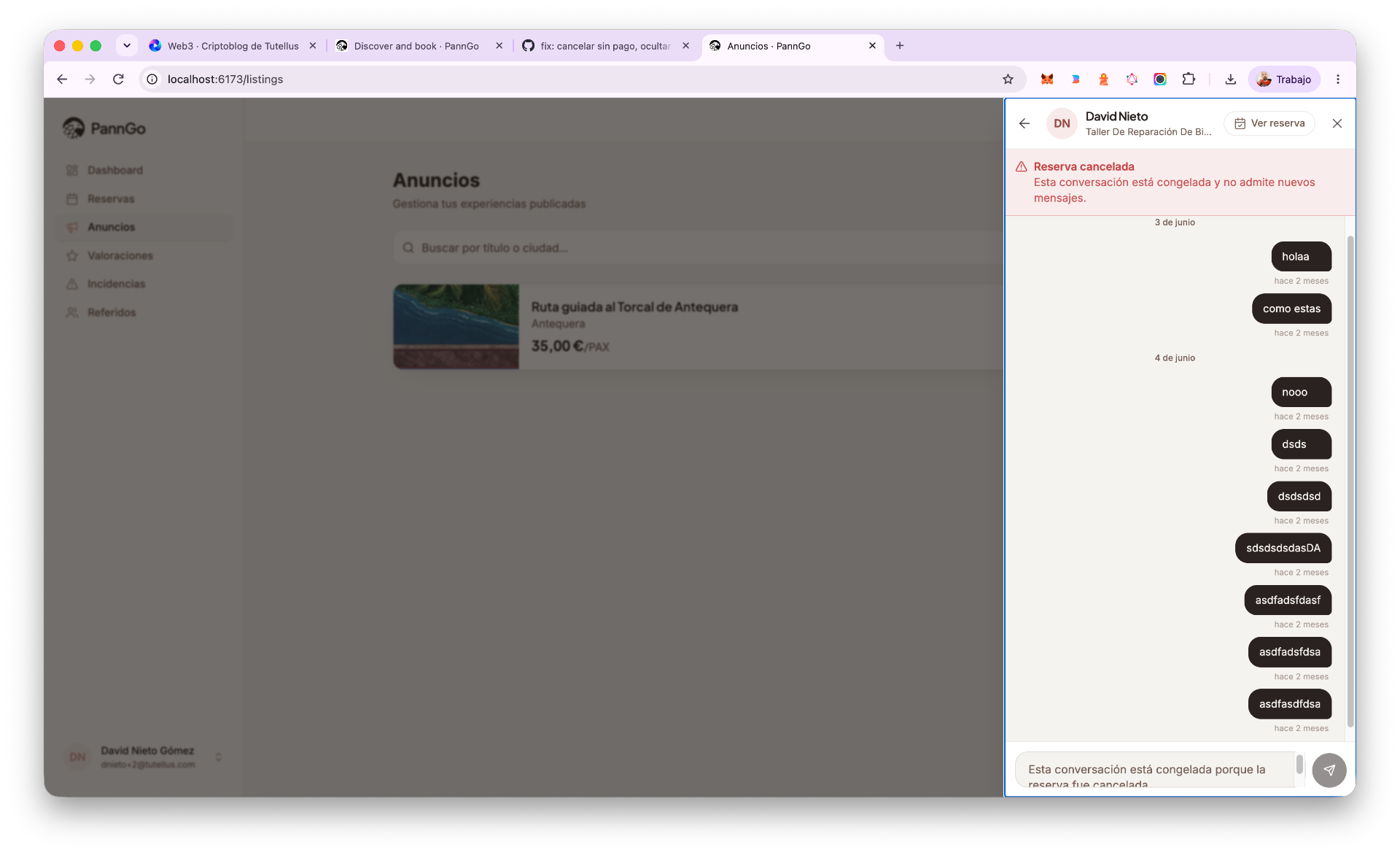Click the chat message scrollbar
The image size is (1400, 855).
click(1350, 481)
